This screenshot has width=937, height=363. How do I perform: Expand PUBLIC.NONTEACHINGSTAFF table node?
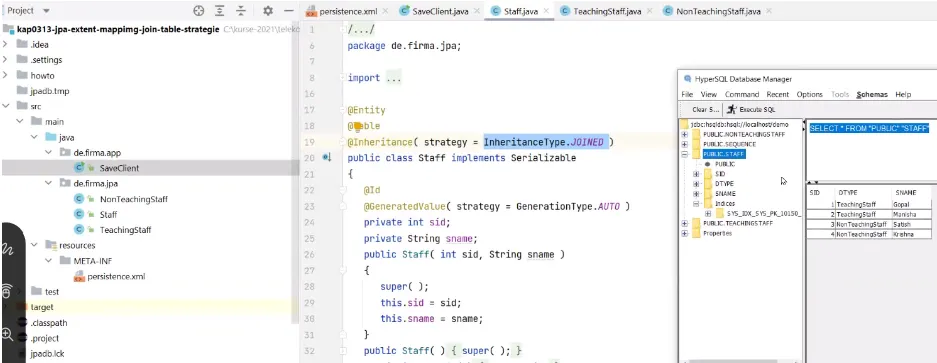click(685, 135)
